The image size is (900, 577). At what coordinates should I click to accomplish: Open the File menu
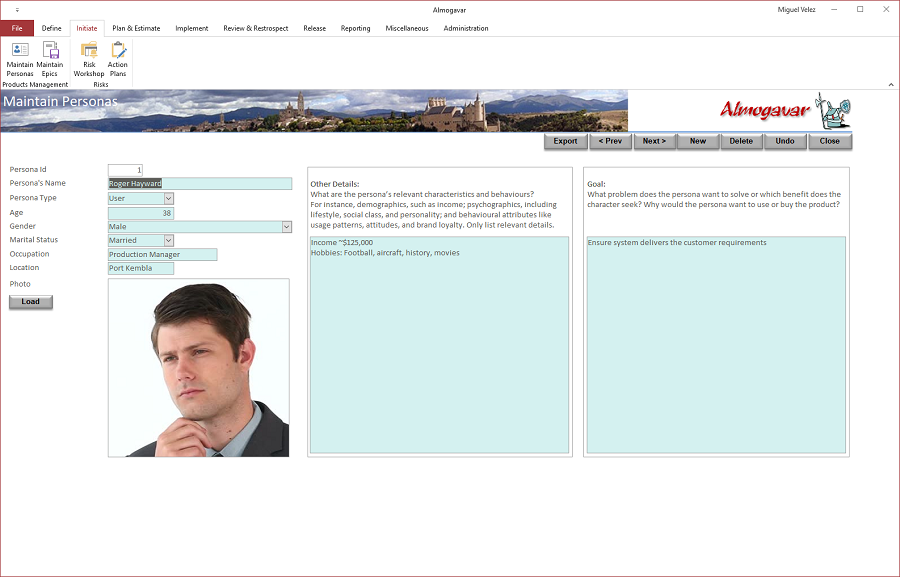(x=17, y=28)
